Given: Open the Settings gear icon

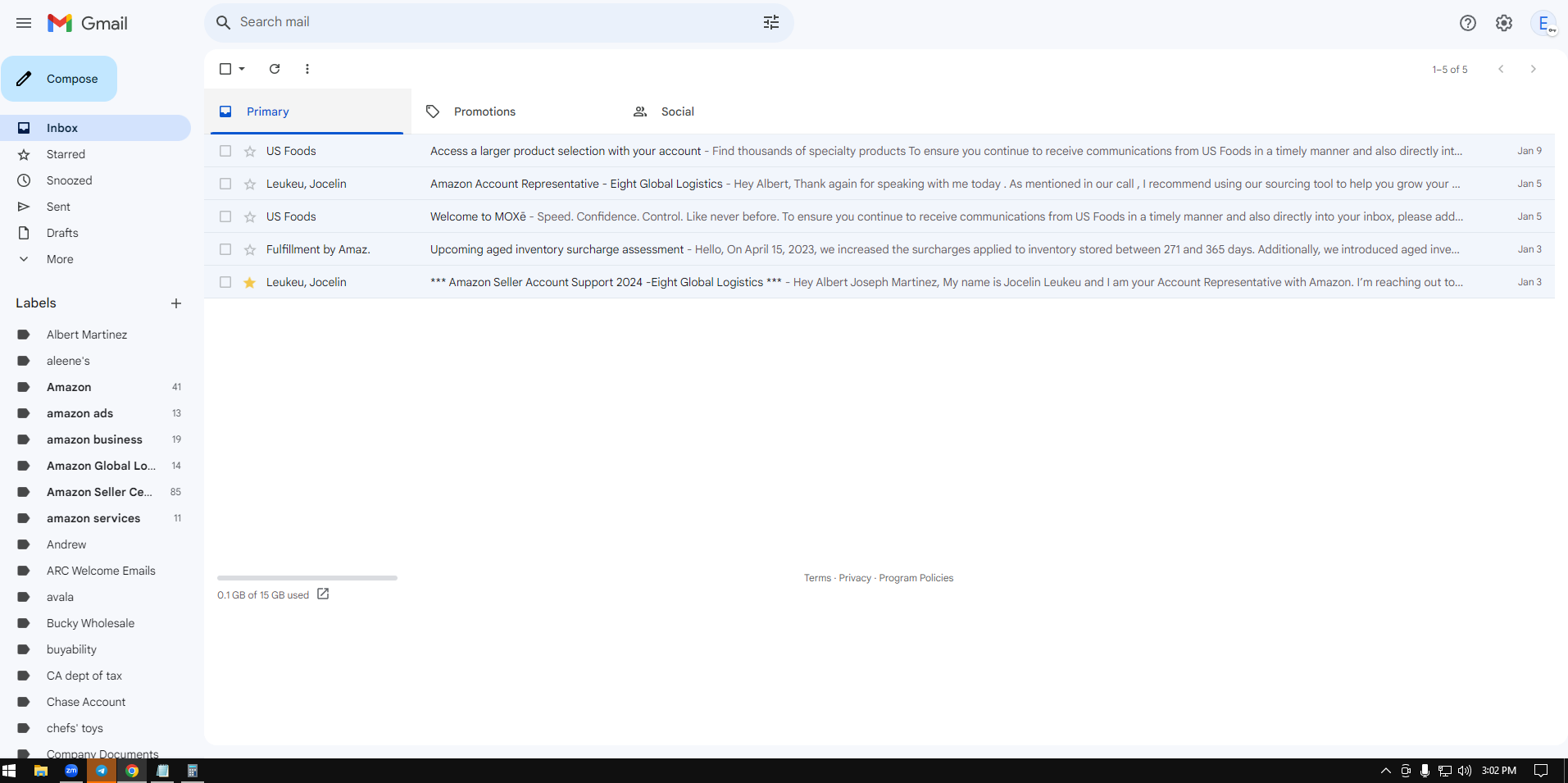Looking at the screenshot, I should [x=1504, y=23].
